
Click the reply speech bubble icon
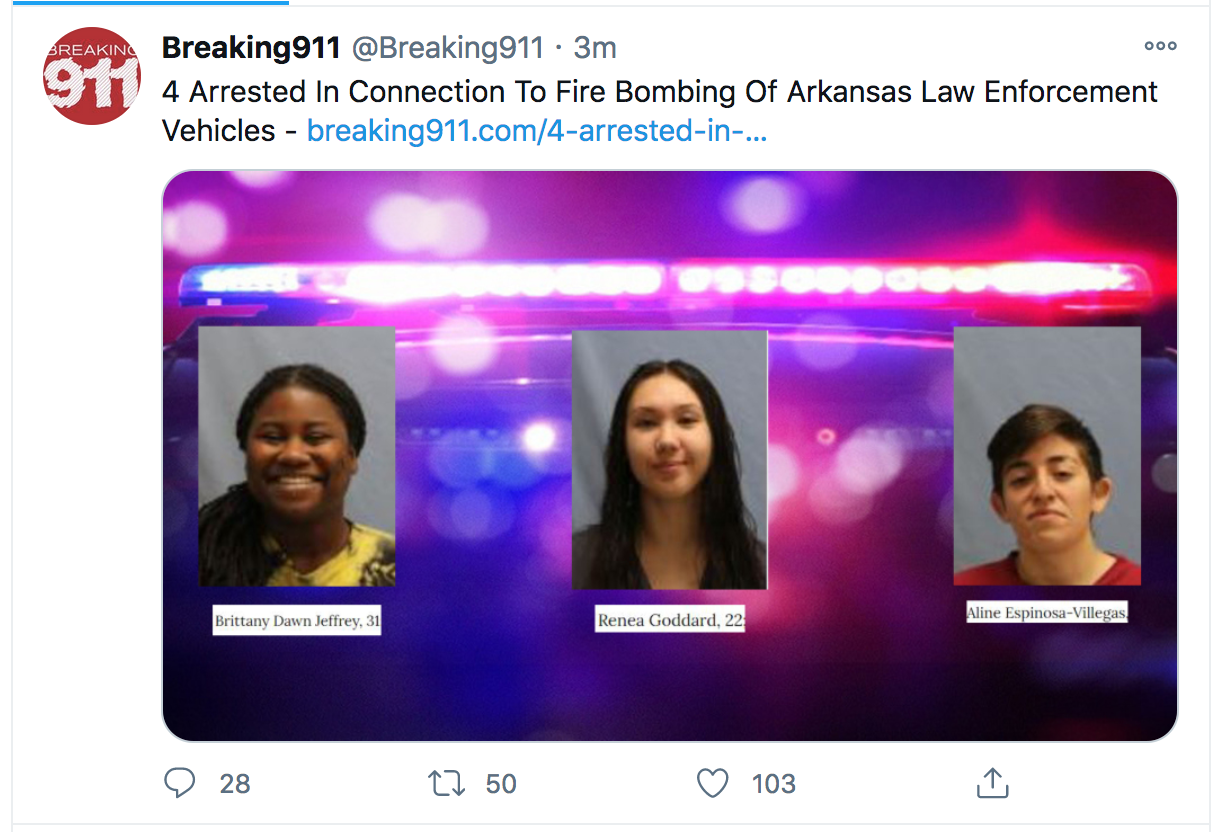coord(179,783)
